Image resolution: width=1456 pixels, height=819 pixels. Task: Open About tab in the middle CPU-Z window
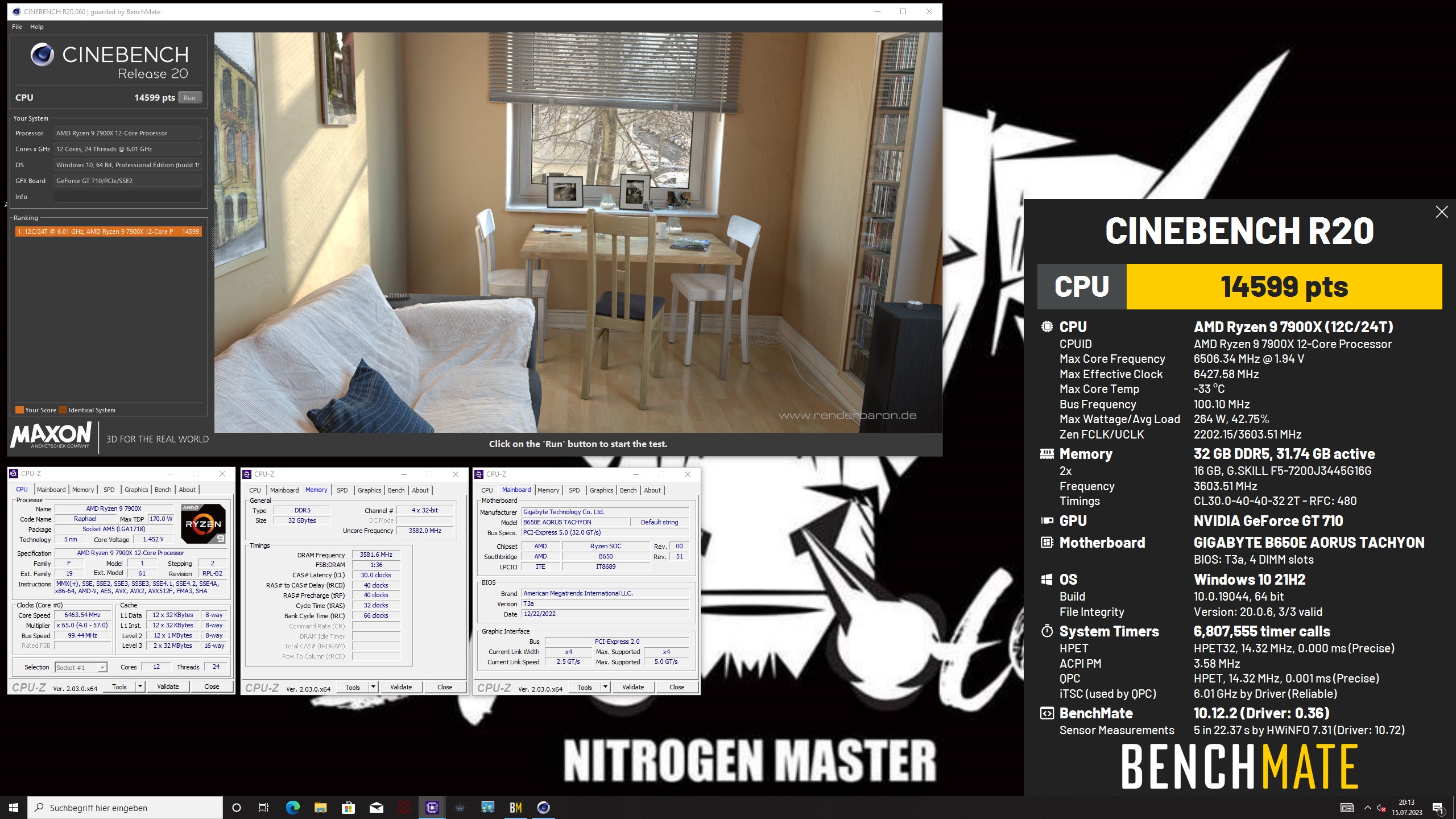[420, 490]
